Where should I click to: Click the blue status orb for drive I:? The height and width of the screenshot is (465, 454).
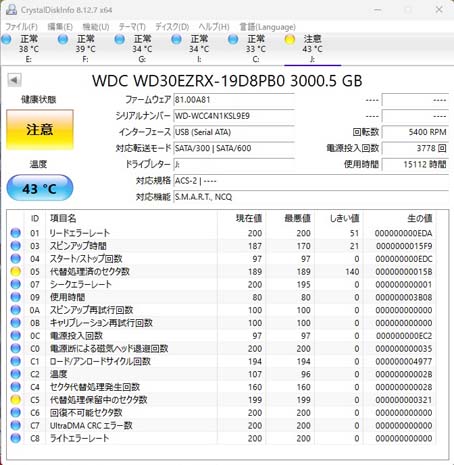[x=176, y=39]
